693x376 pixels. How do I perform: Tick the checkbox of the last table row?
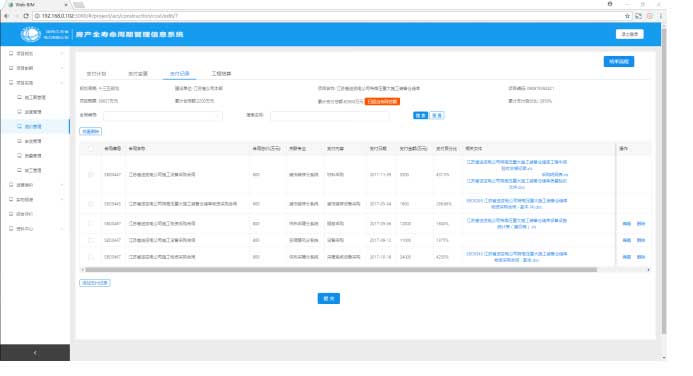(x=91, y=257)
